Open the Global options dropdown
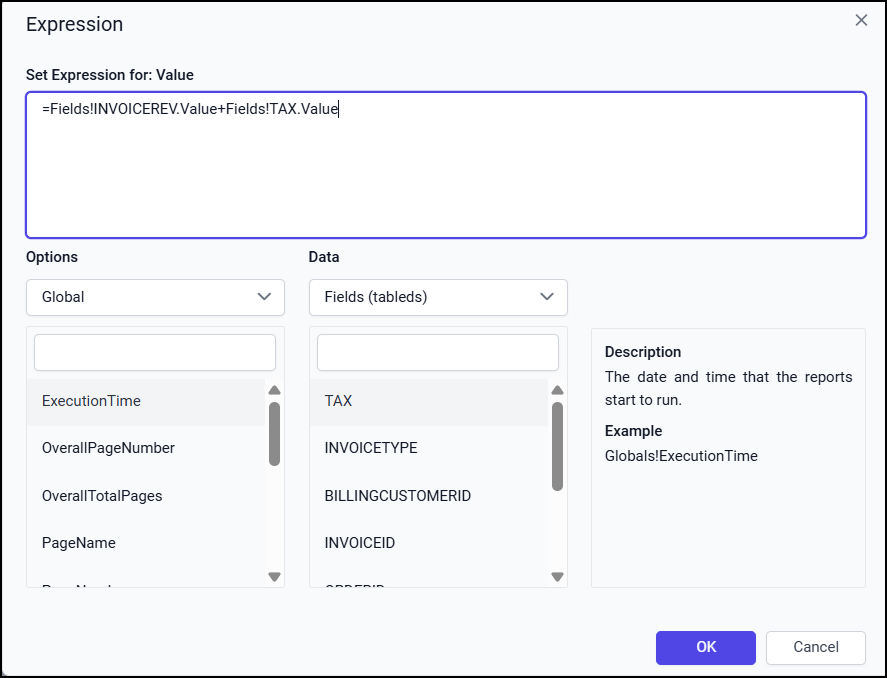887x678 pixels. [155, 297]
